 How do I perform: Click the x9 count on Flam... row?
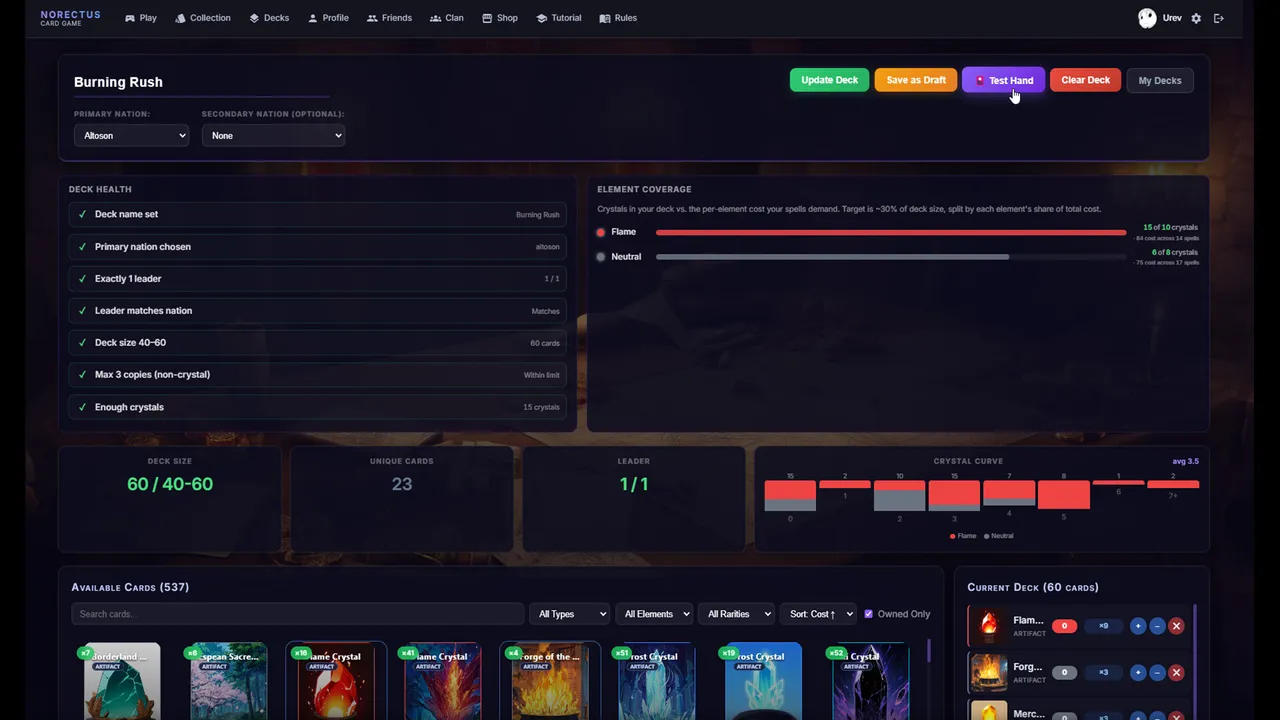pos(1104,626)
